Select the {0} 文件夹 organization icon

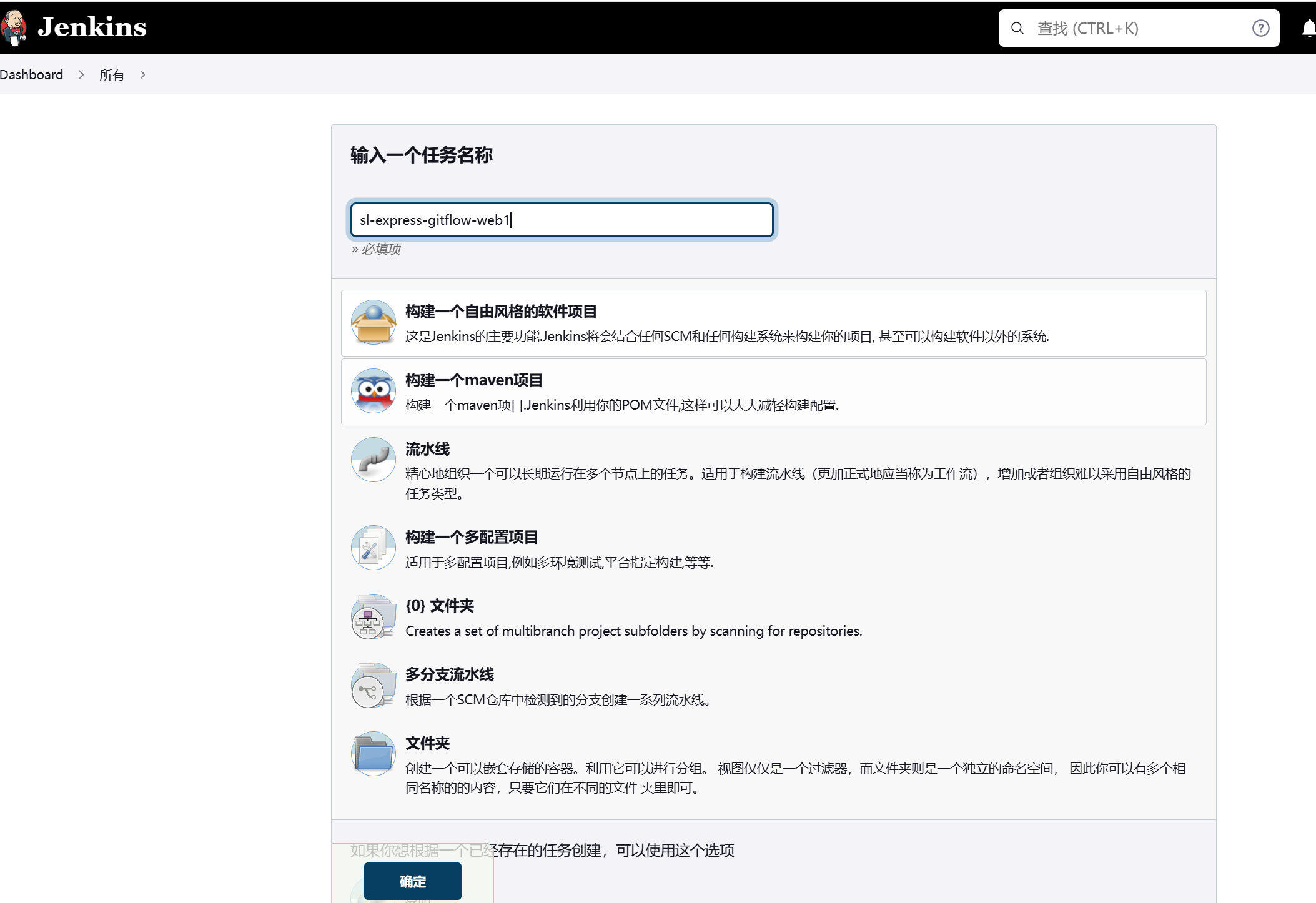(x=374, y=616)
